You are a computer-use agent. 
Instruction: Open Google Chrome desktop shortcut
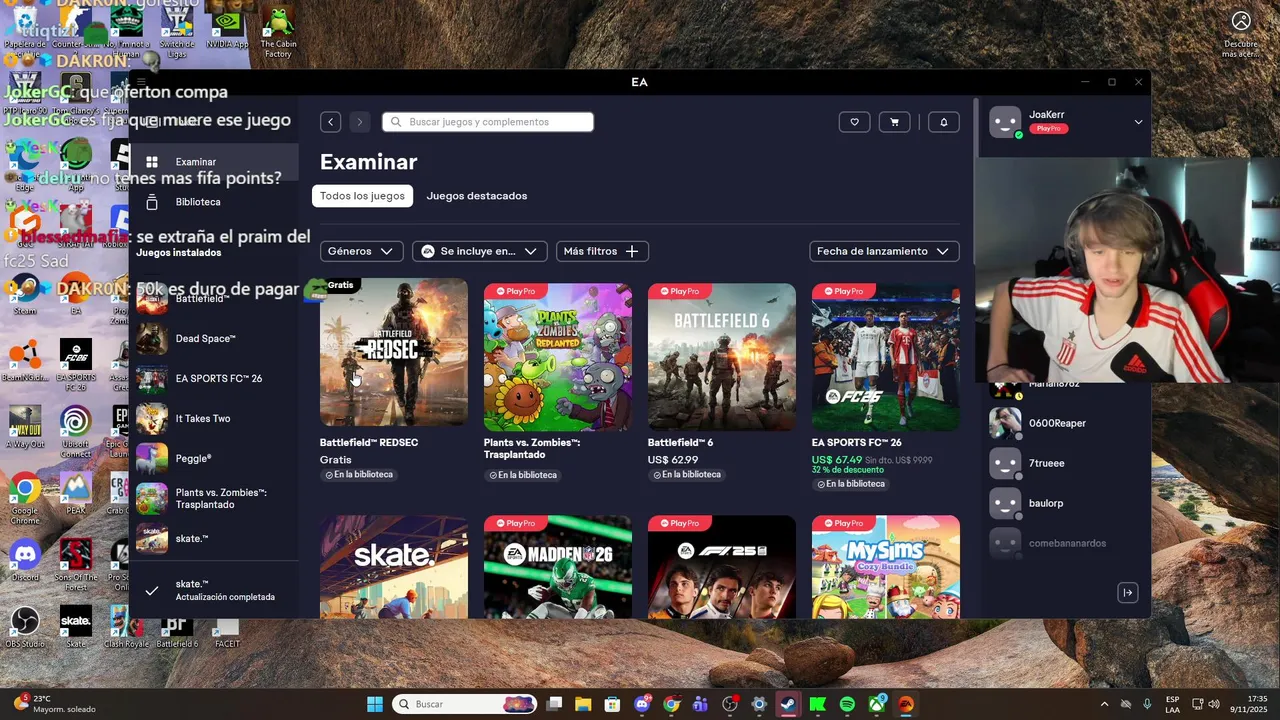coord(25,500)
